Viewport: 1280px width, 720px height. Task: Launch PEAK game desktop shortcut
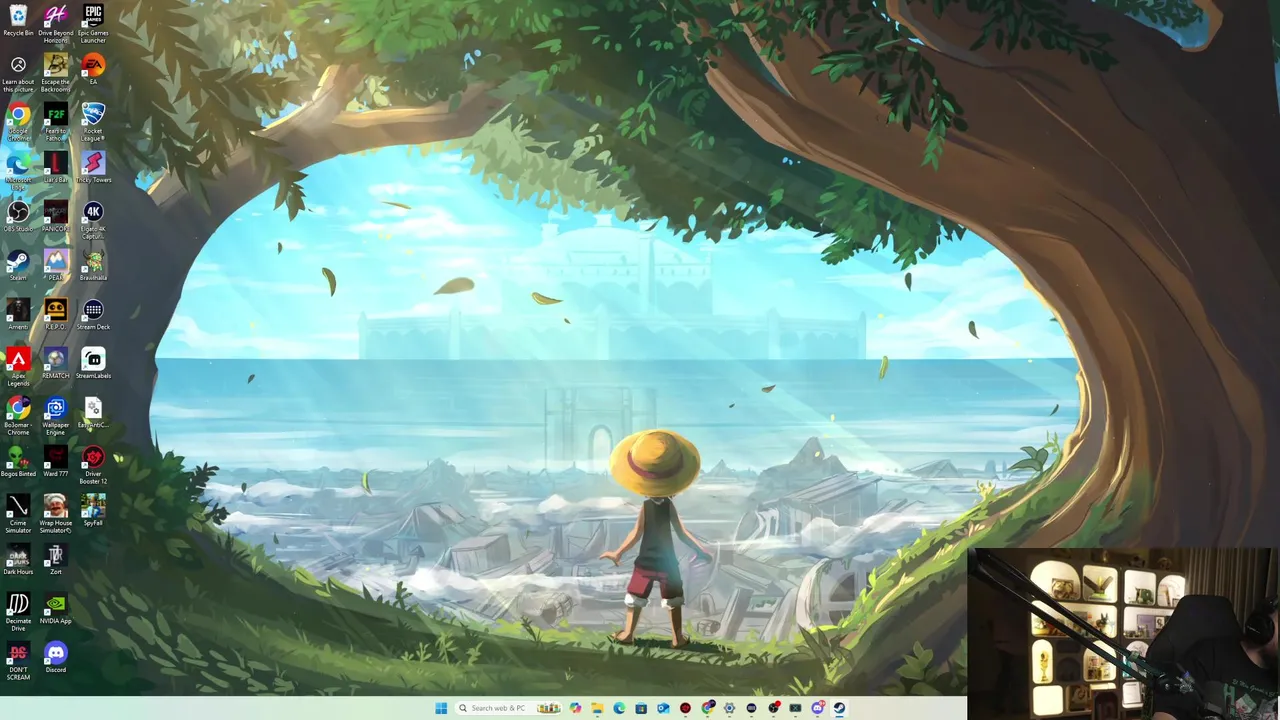click(x=56, y=265)
